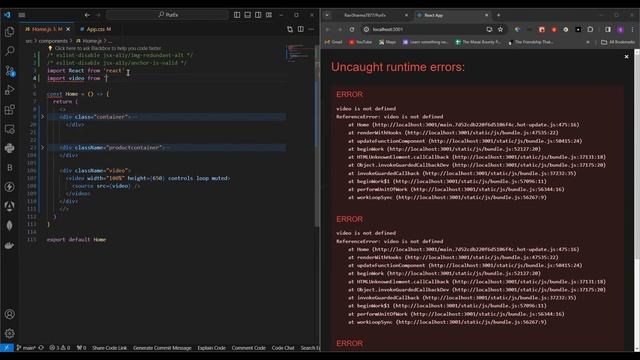Open Extensions view in activity bar
This screenshot has height=360, width=640.
coord(9,109)
